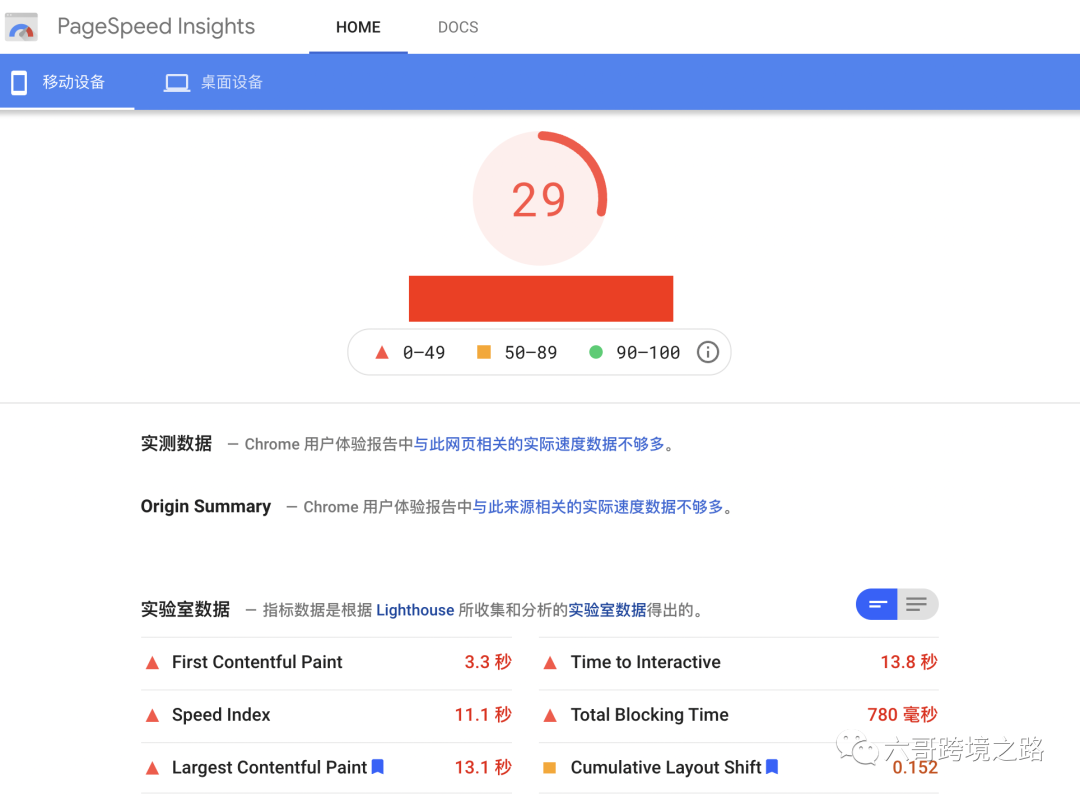Click the red score distribution bar

[x=541, y=298]
